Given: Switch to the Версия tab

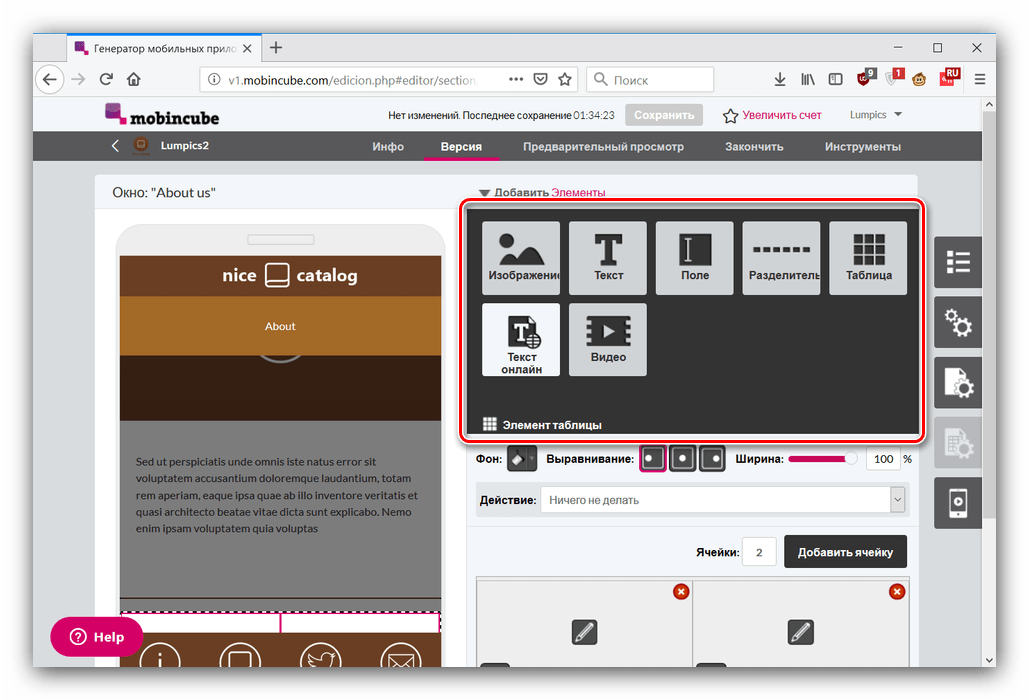Looking at the screenshot, I should (x=461, y=146).
